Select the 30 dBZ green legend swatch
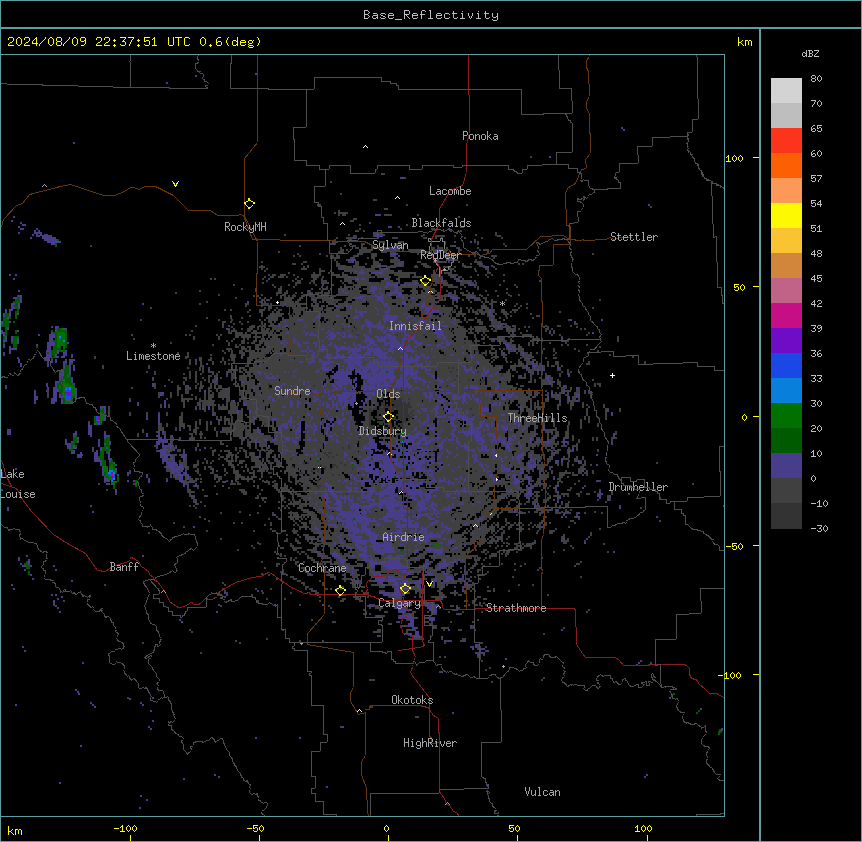This screenshot has width=862, height=842. [x=786, y=416]
